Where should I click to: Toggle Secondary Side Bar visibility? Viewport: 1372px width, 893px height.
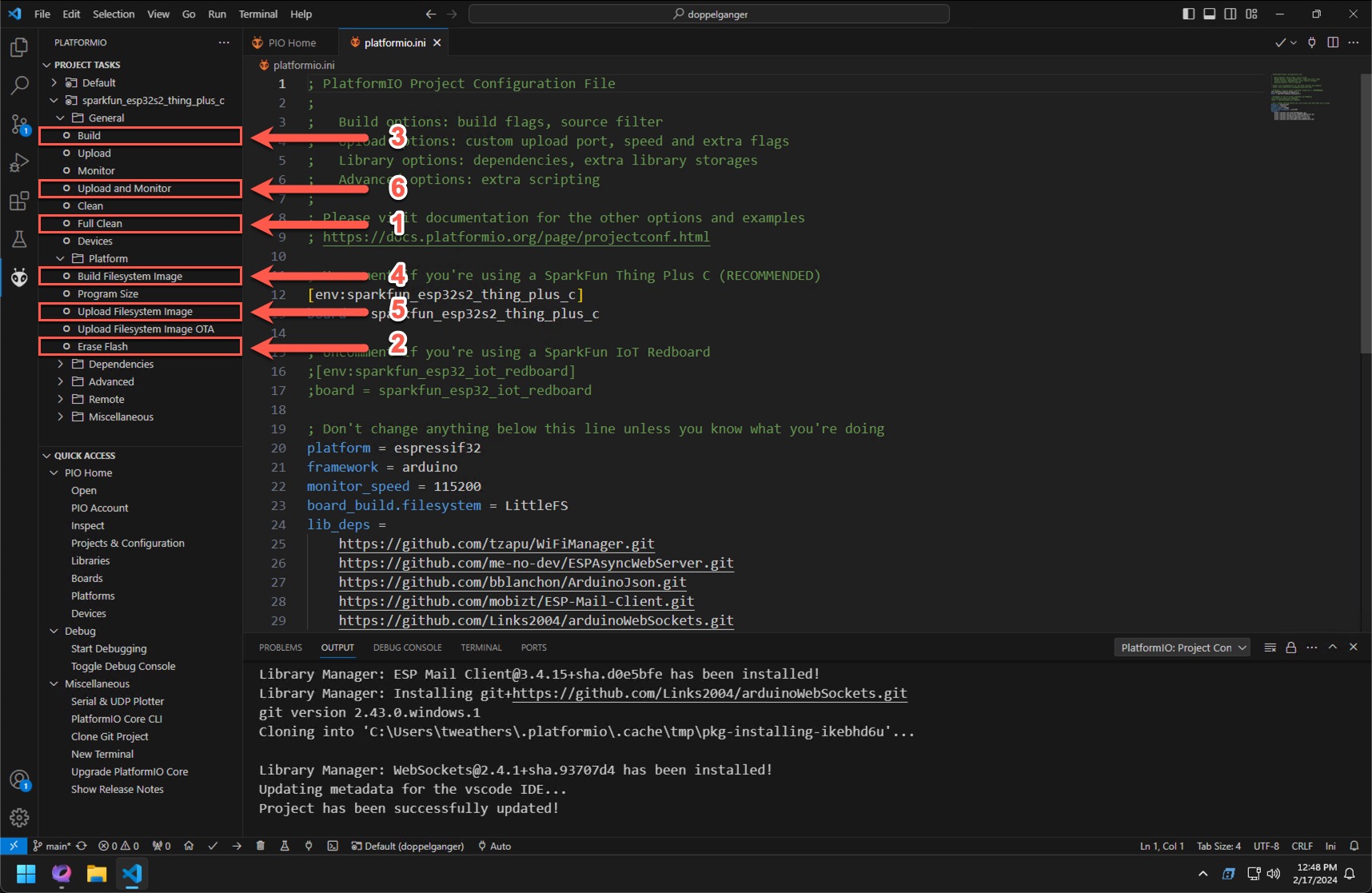(x=1230, y=14)
